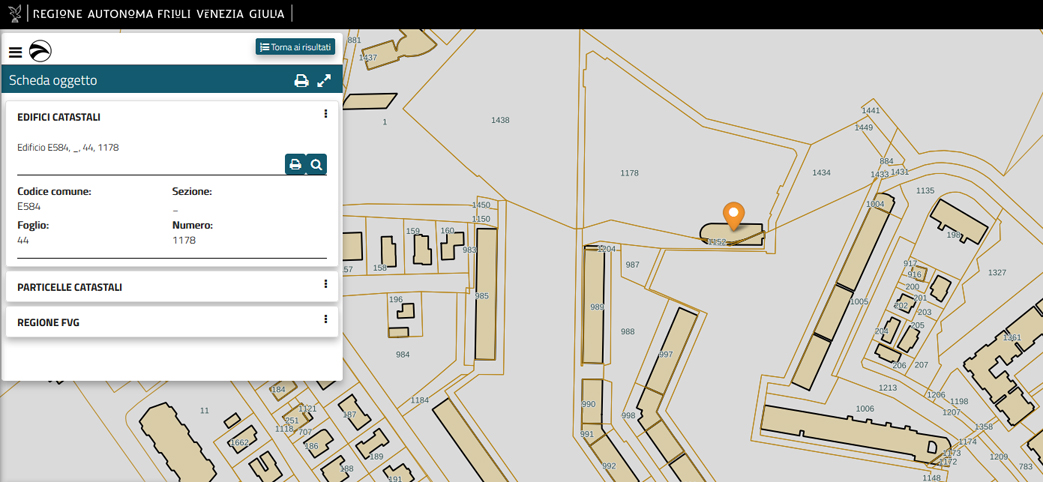The height and width of the screenshot is (482, 1043).
Task: Open Edifici Catastali options menu
Action: click(326, 115)
